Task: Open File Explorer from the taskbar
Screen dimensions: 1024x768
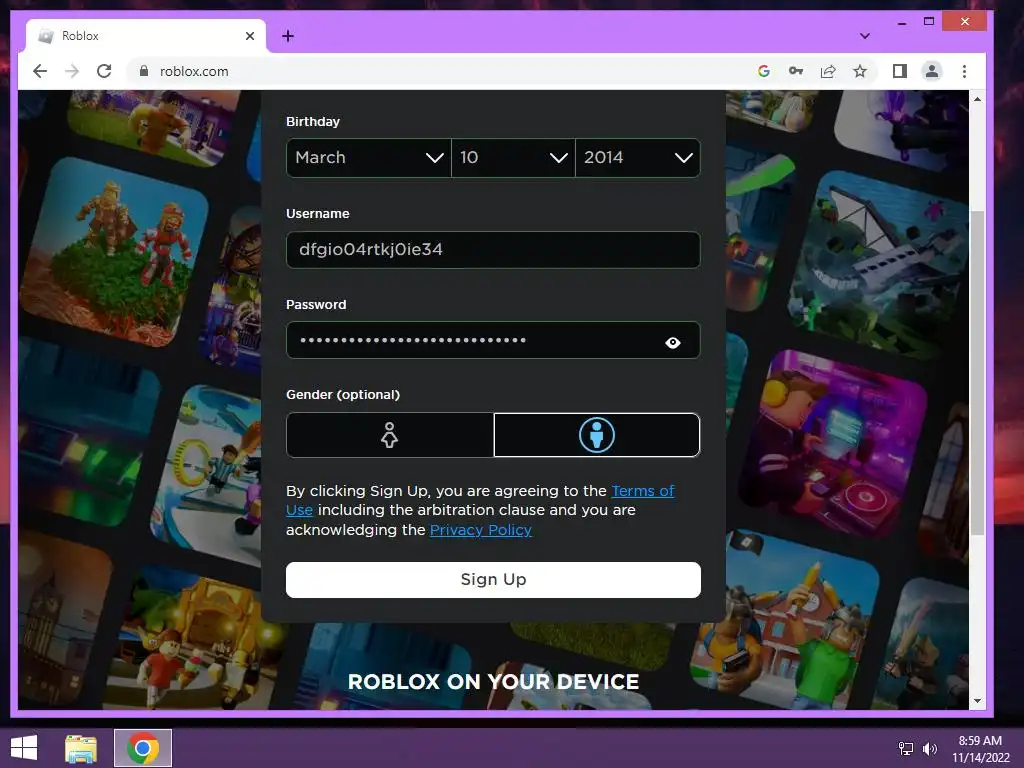Action: (x=81, y=748)
